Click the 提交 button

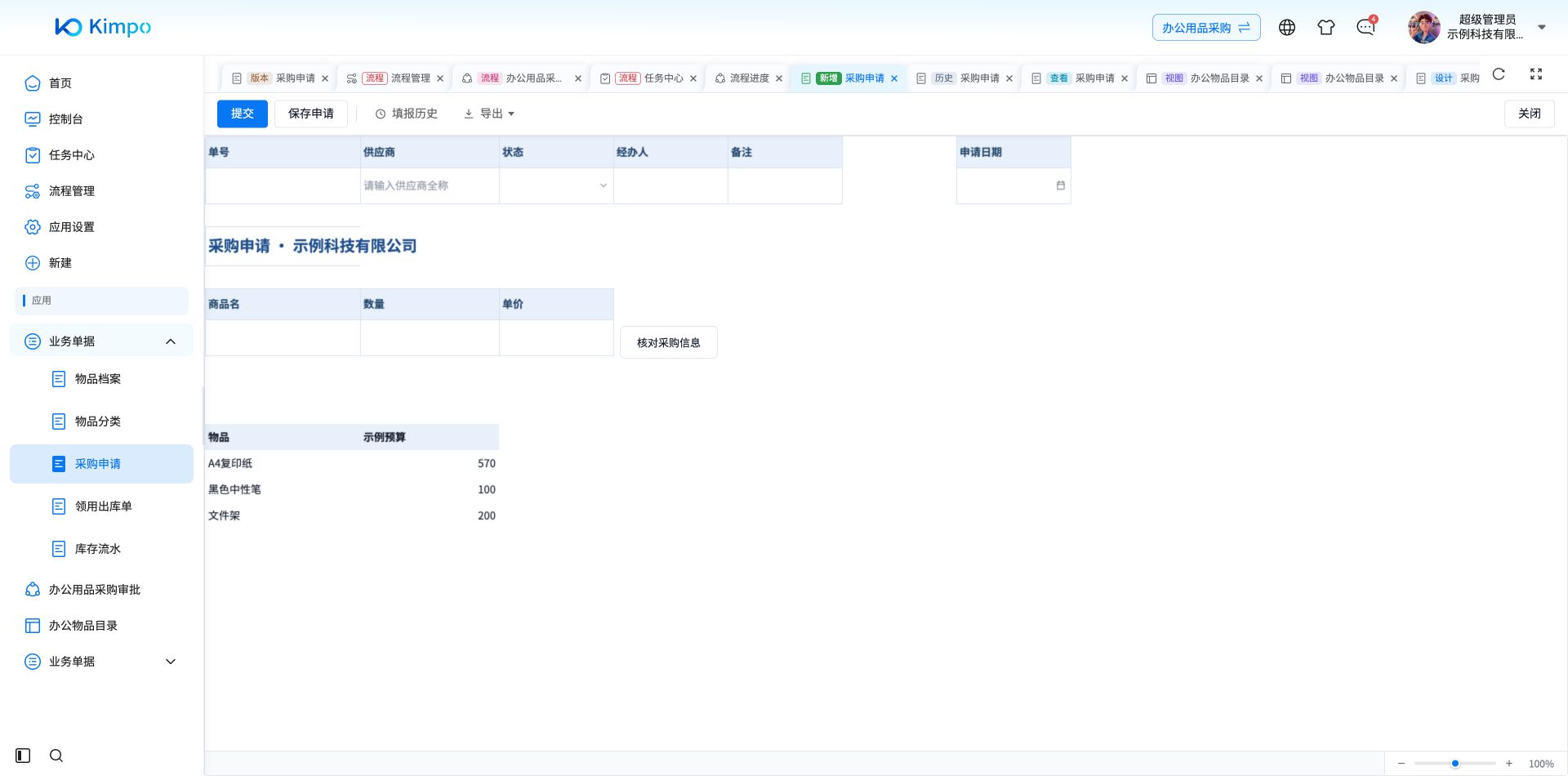point(243,114)
